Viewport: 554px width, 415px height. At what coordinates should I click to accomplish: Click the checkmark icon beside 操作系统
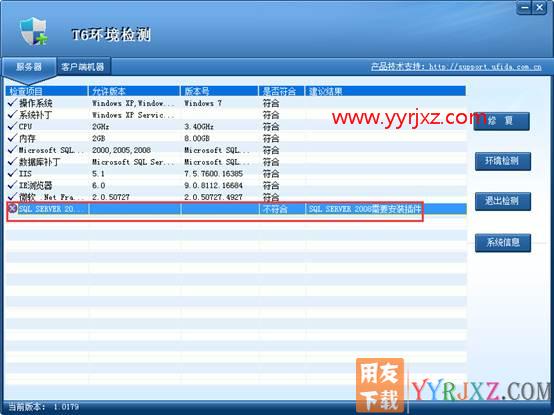(12, 103)
